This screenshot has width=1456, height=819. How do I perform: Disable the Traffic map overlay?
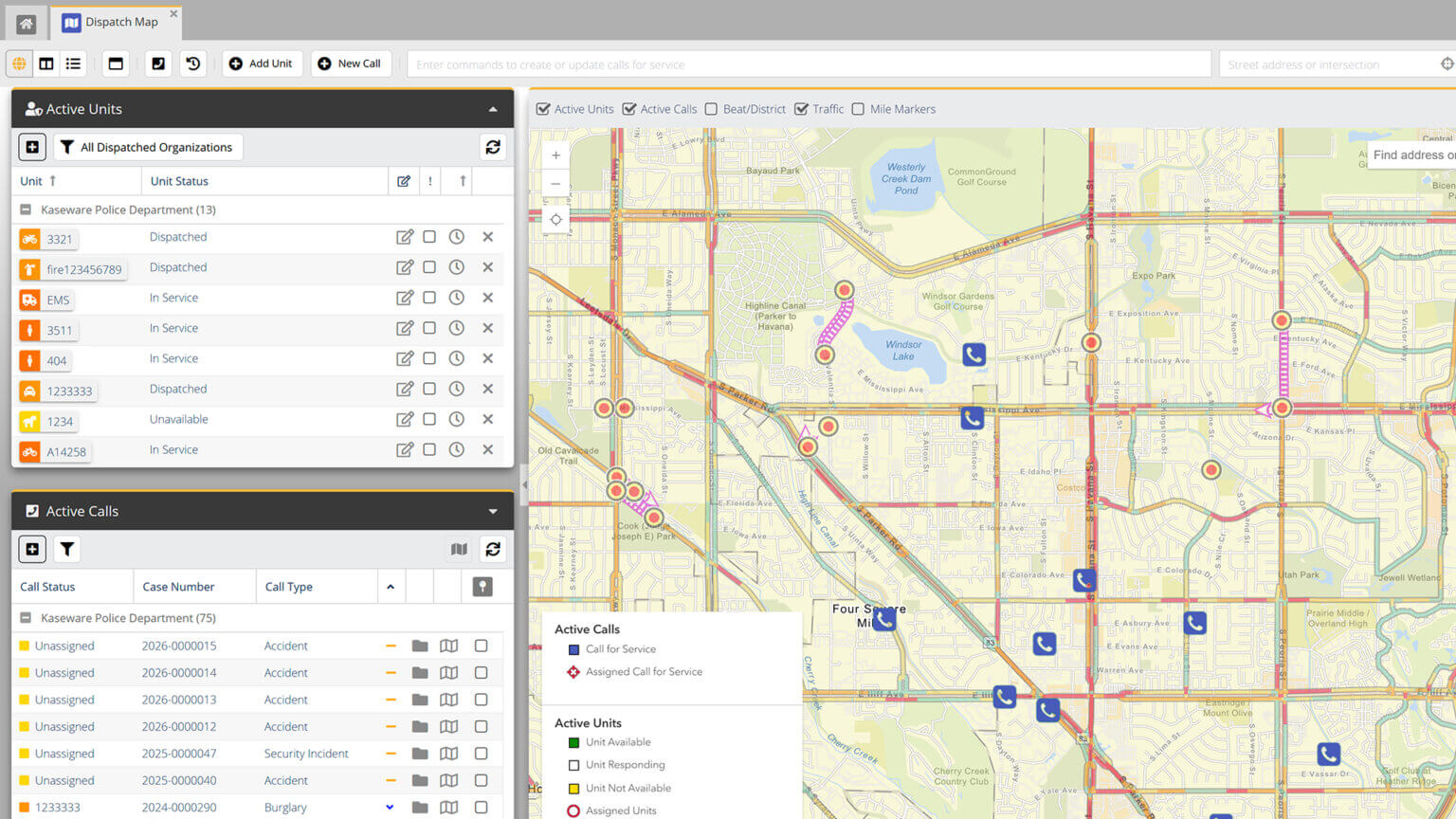click(x=802, y=109)
